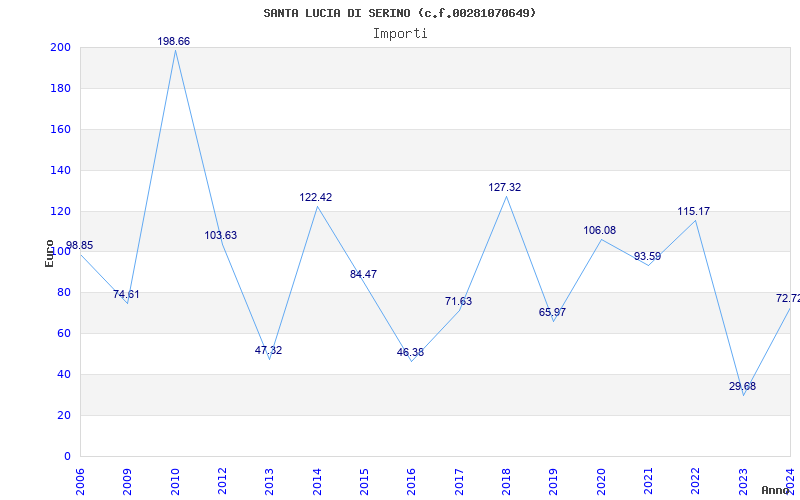This screenshot has width=800, height=500.
Task: Select the 46.38 data label
Action: tap(410, 353)
